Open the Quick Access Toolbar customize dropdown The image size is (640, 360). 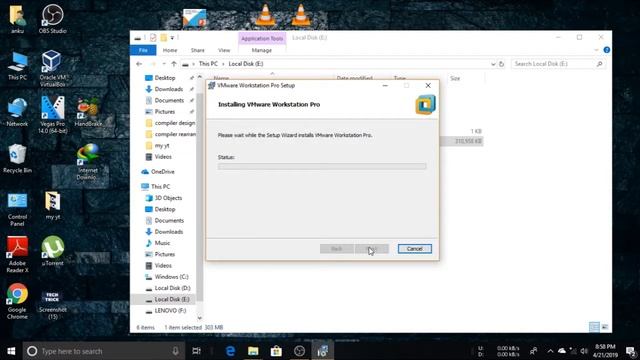[172, 38]
